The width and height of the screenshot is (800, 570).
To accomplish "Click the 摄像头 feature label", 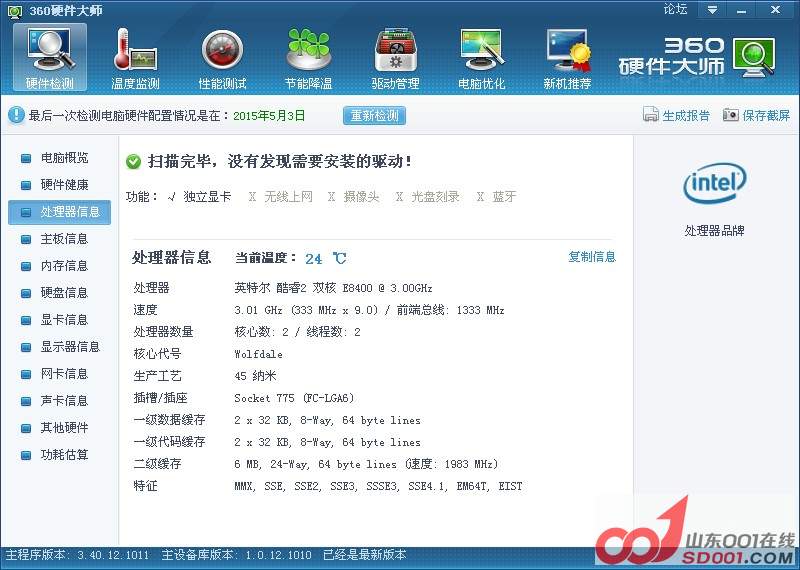I will (362, 196).
